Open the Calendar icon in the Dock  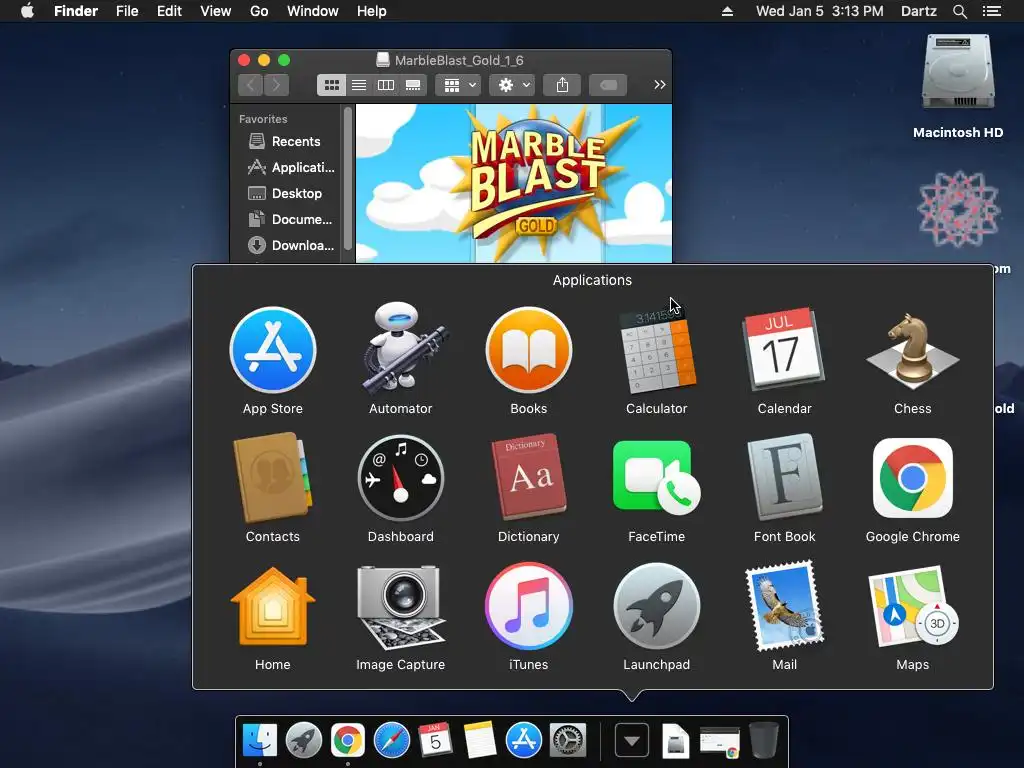click(436, 740)
